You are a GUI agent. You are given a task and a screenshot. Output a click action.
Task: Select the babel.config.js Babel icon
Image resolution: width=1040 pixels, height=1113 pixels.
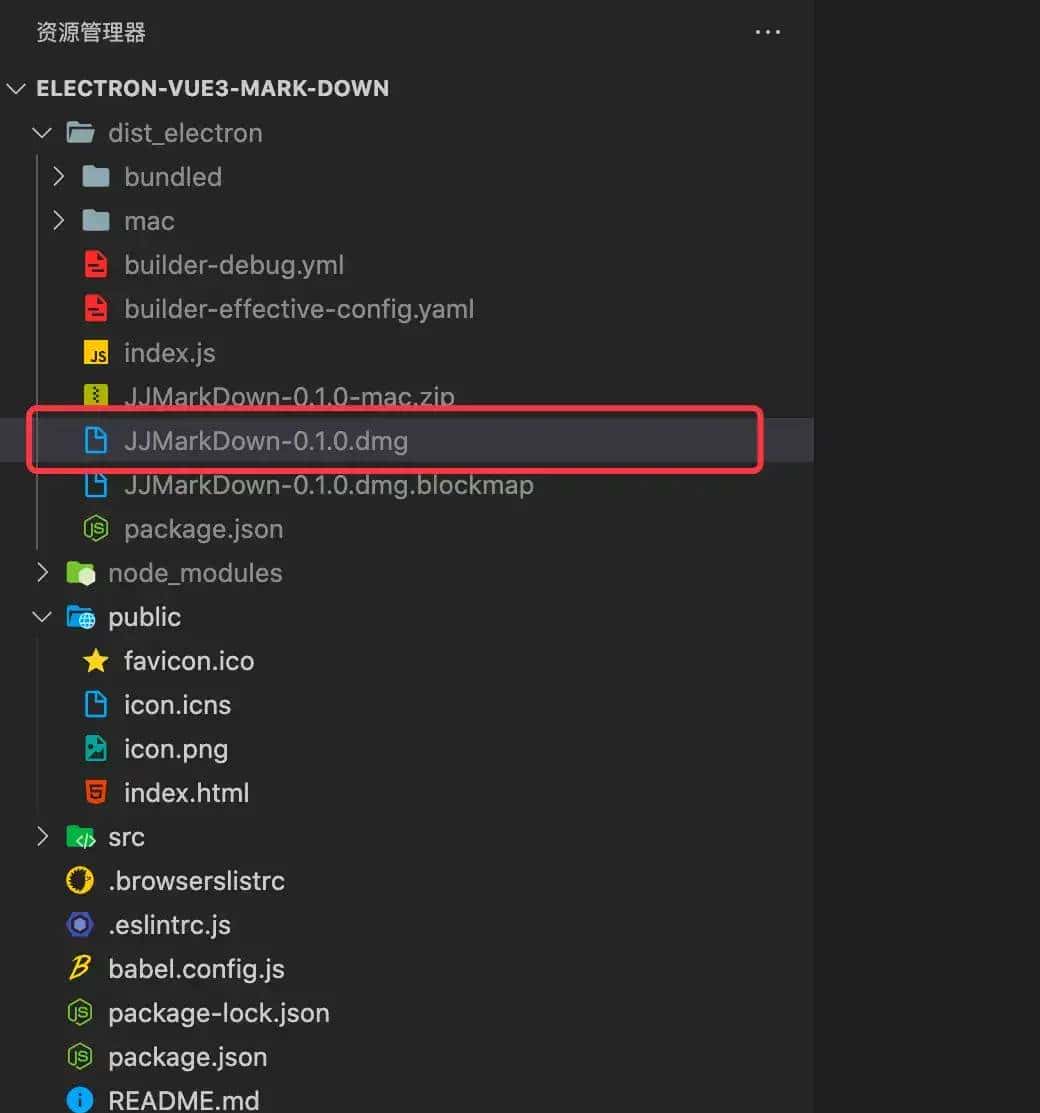coord(80,968)
